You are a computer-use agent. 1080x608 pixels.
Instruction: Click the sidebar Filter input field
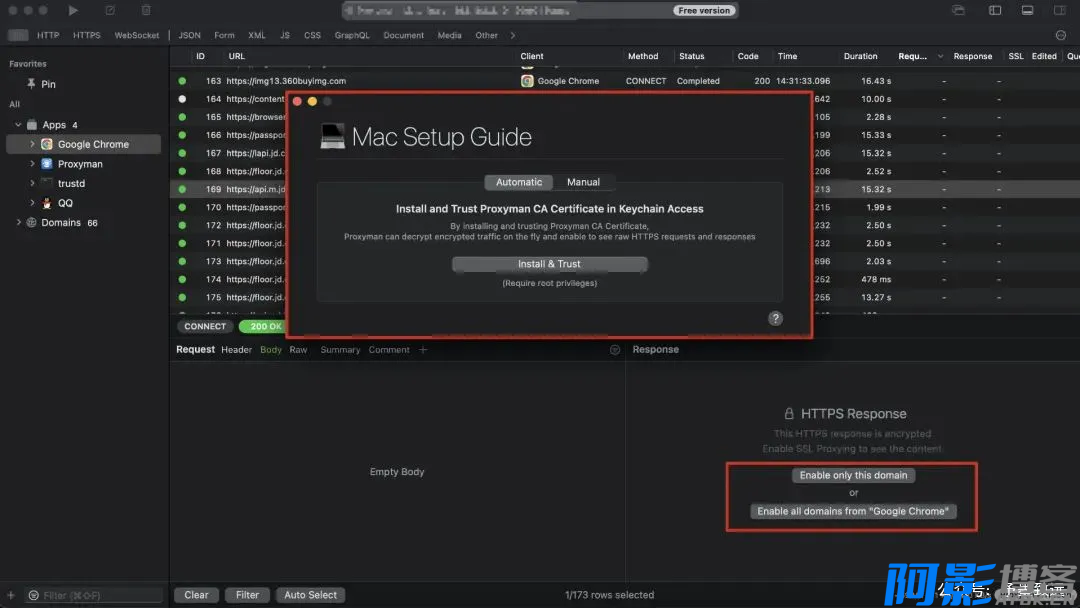94,595
